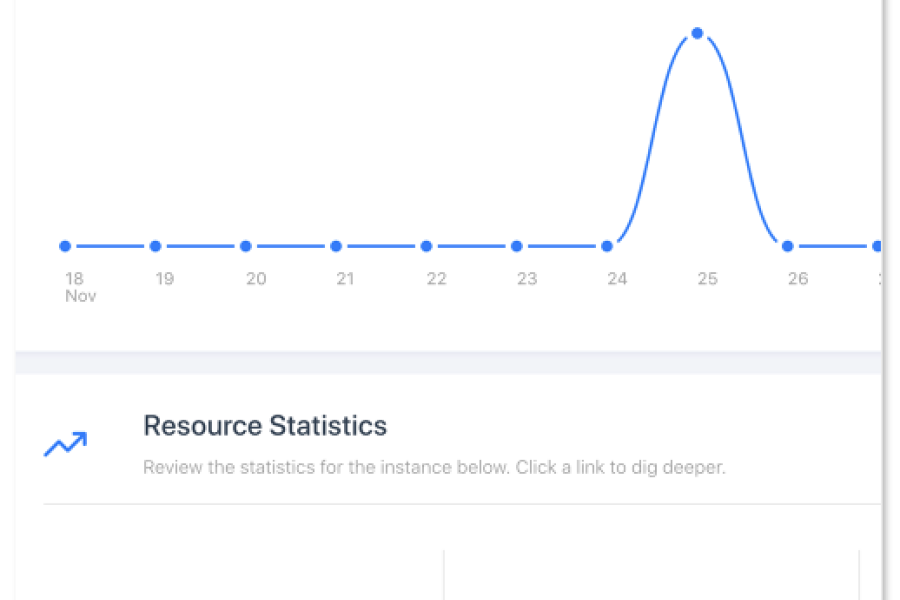Image resolution: width=900 pixels, height=600 pixels.
Task: Click the chart data point for the 20th
Action: click(x=246, y=246)
